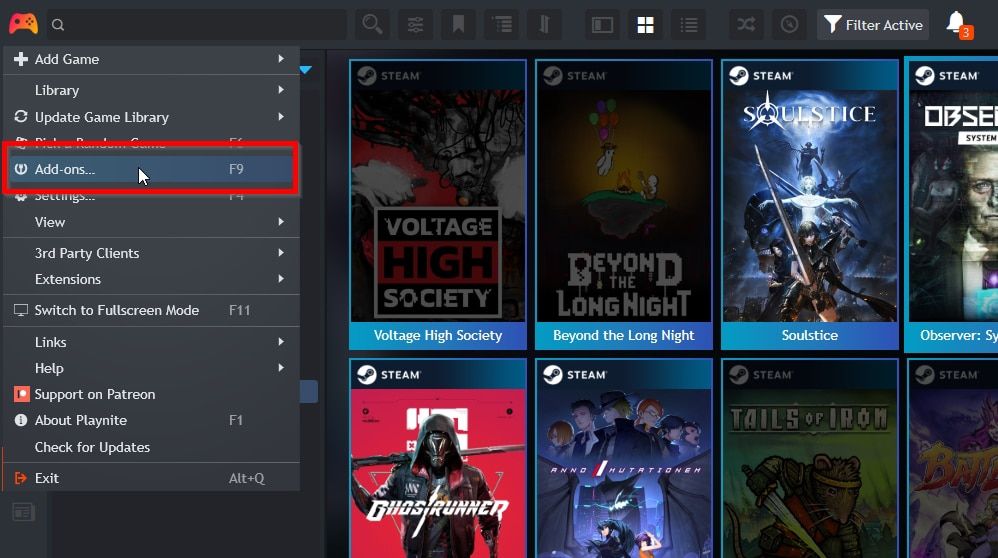Viewport: 998px width, 558px height.
Task: Select Check for Updates
Action: 151,447
